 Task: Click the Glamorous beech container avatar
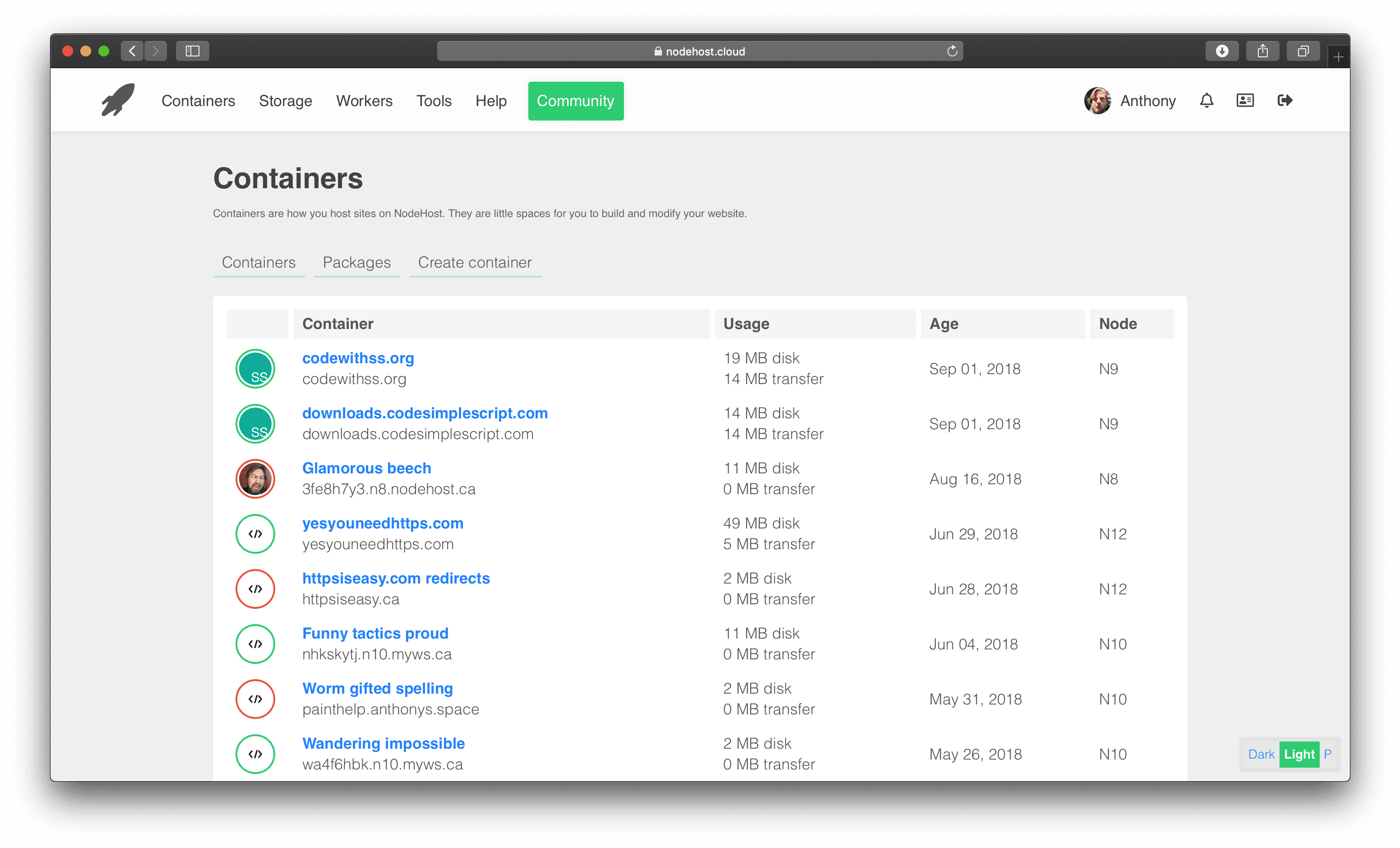pos(255,478)
